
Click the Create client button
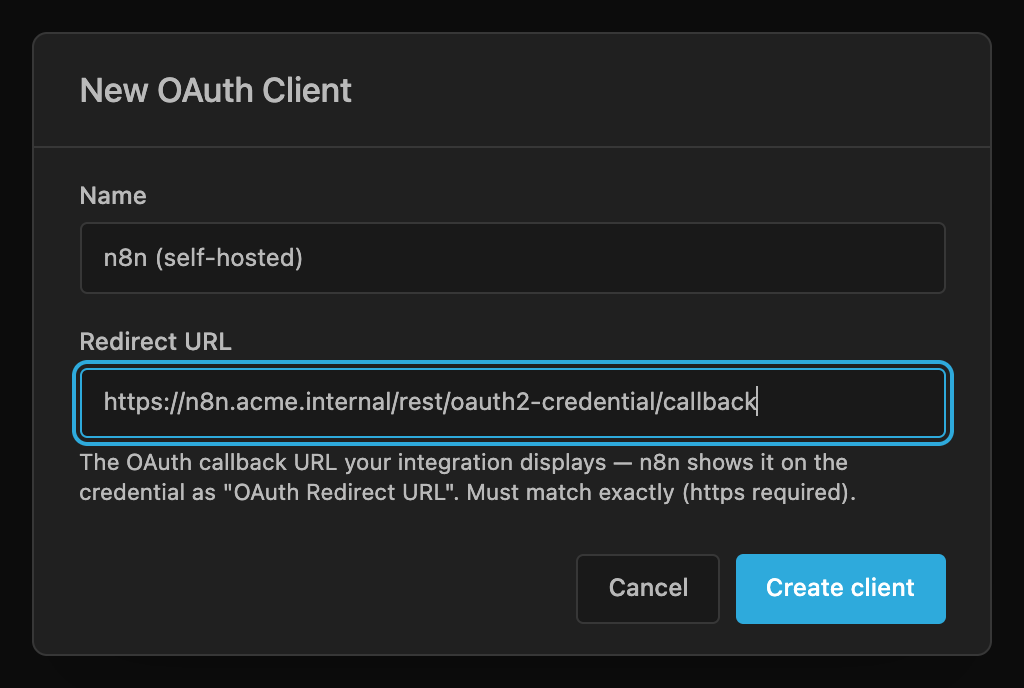pyautogui.click(x=840, y=589)
